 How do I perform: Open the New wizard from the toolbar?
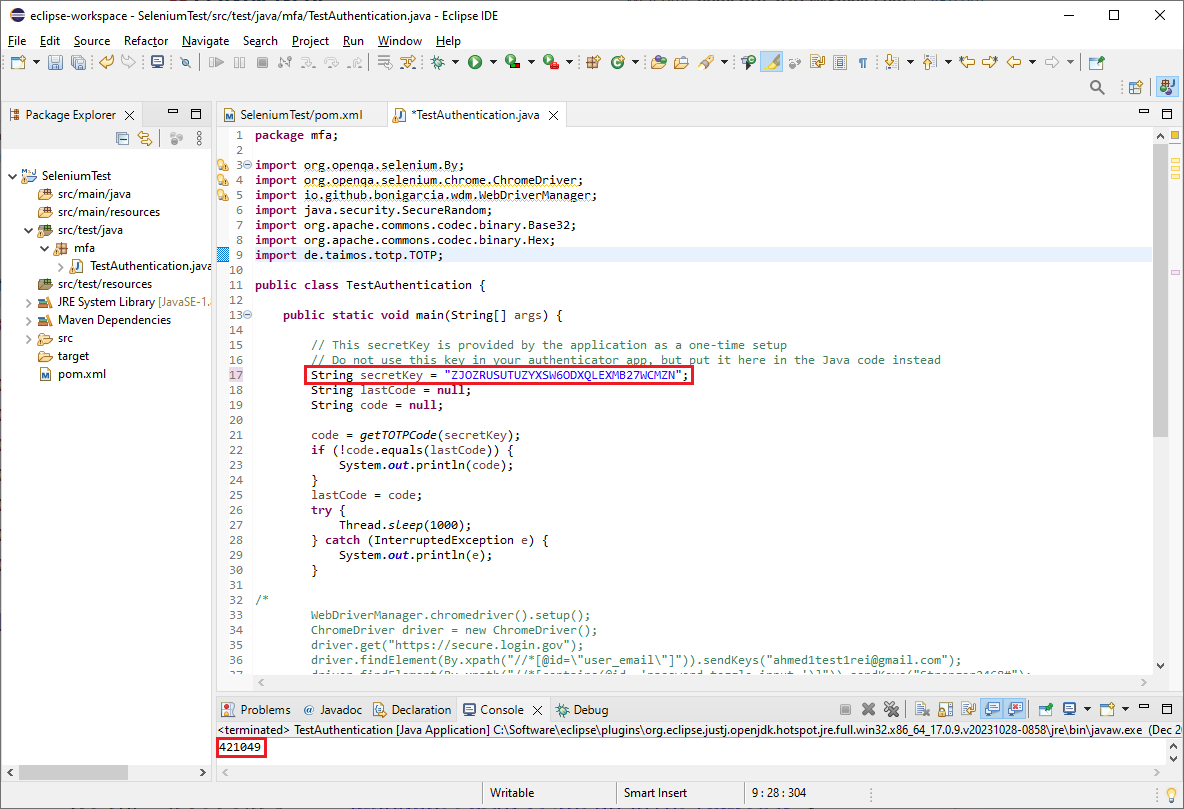tap(17, 61)
